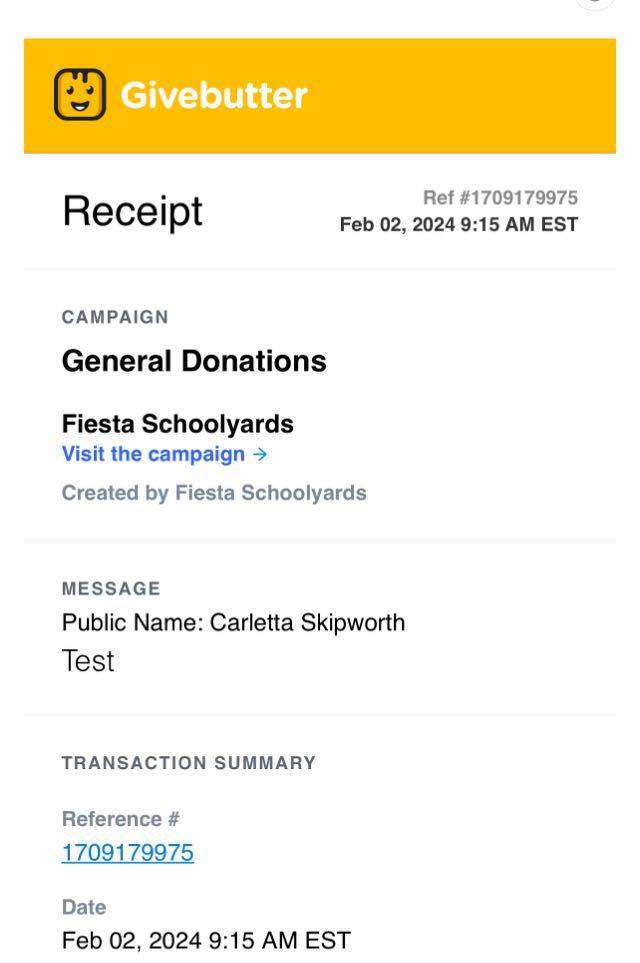Screen dimensions: 640x963
Task: Click the bold header date beside Receipt
Action: (x=458, y=224)
